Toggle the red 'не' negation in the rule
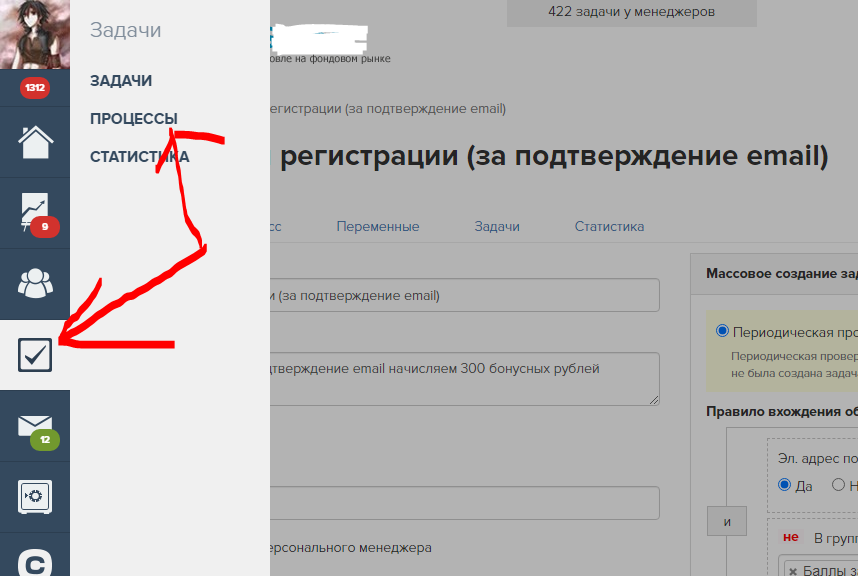 point(791,537)
